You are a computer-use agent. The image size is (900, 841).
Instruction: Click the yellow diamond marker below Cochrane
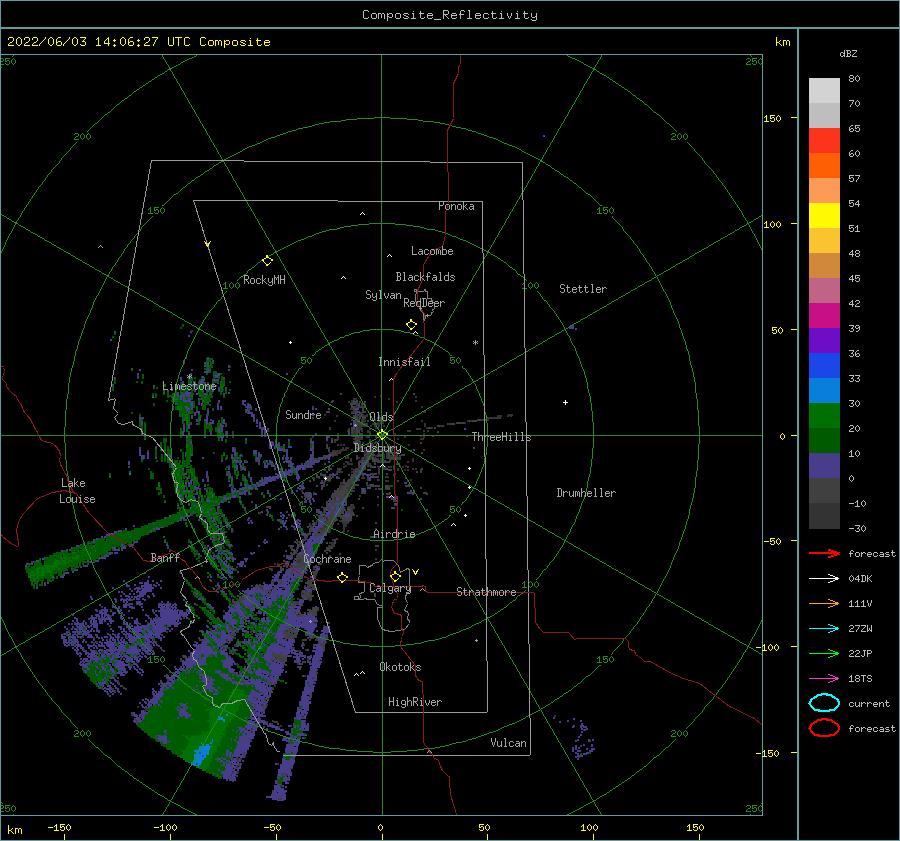(x=342, y=577)
